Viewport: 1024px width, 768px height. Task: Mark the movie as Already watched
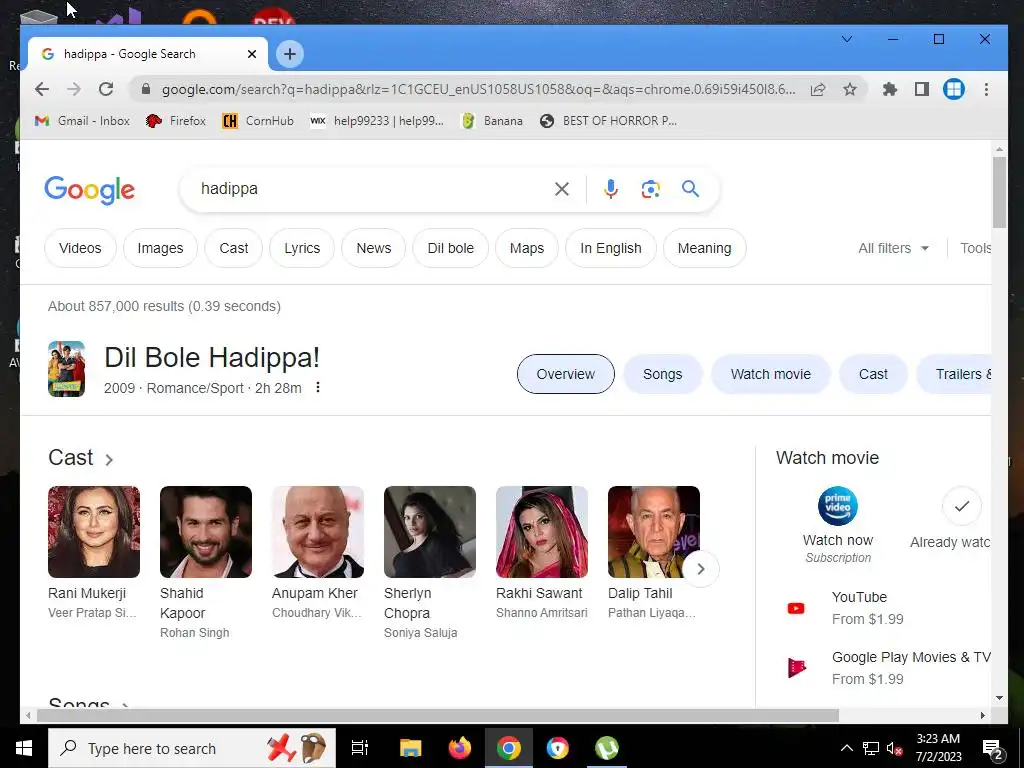pyautogui.click(x=962, y=506)
